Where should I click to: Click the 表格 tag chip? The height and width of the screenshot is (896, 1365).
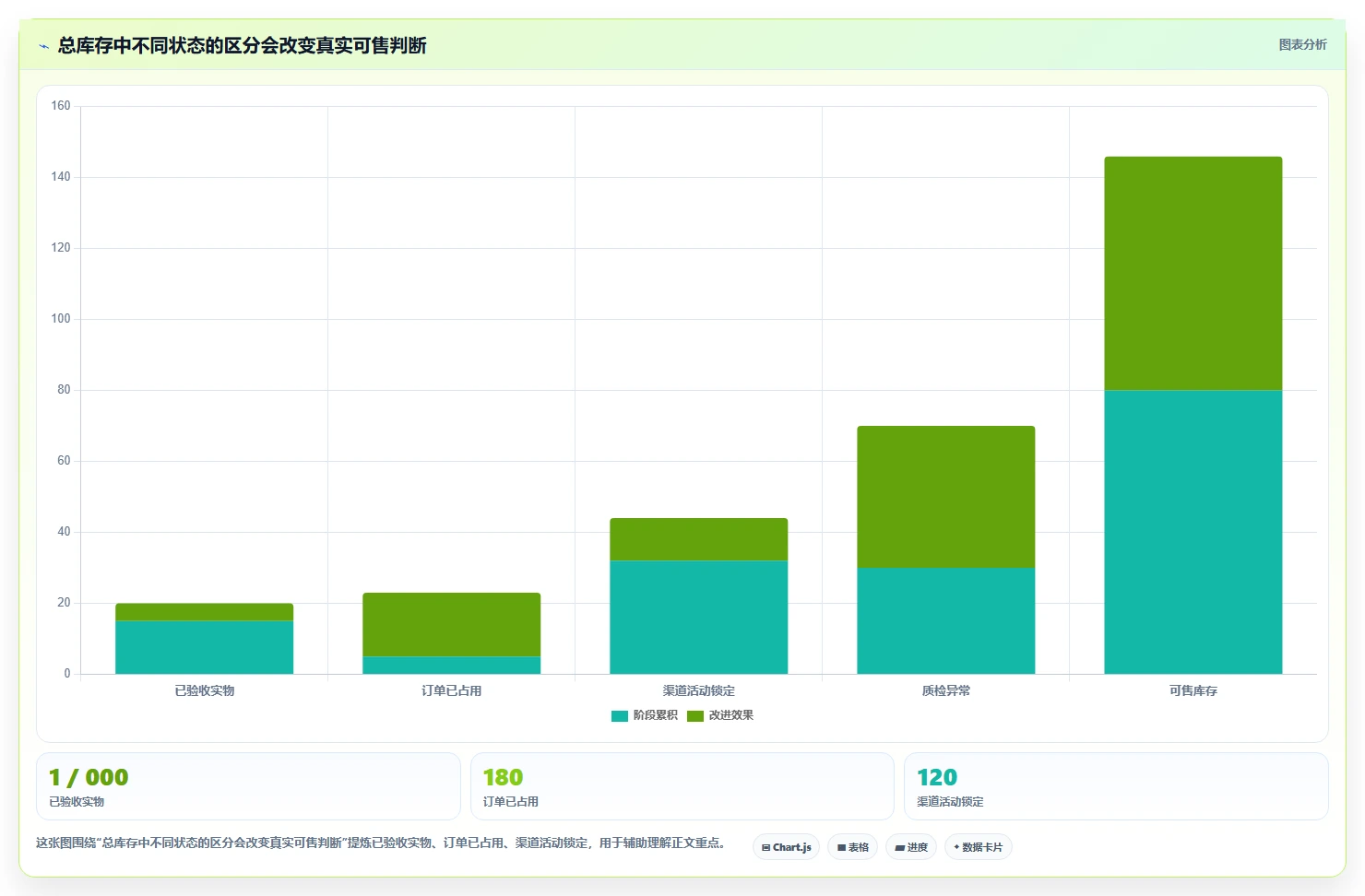coord(852,847)
